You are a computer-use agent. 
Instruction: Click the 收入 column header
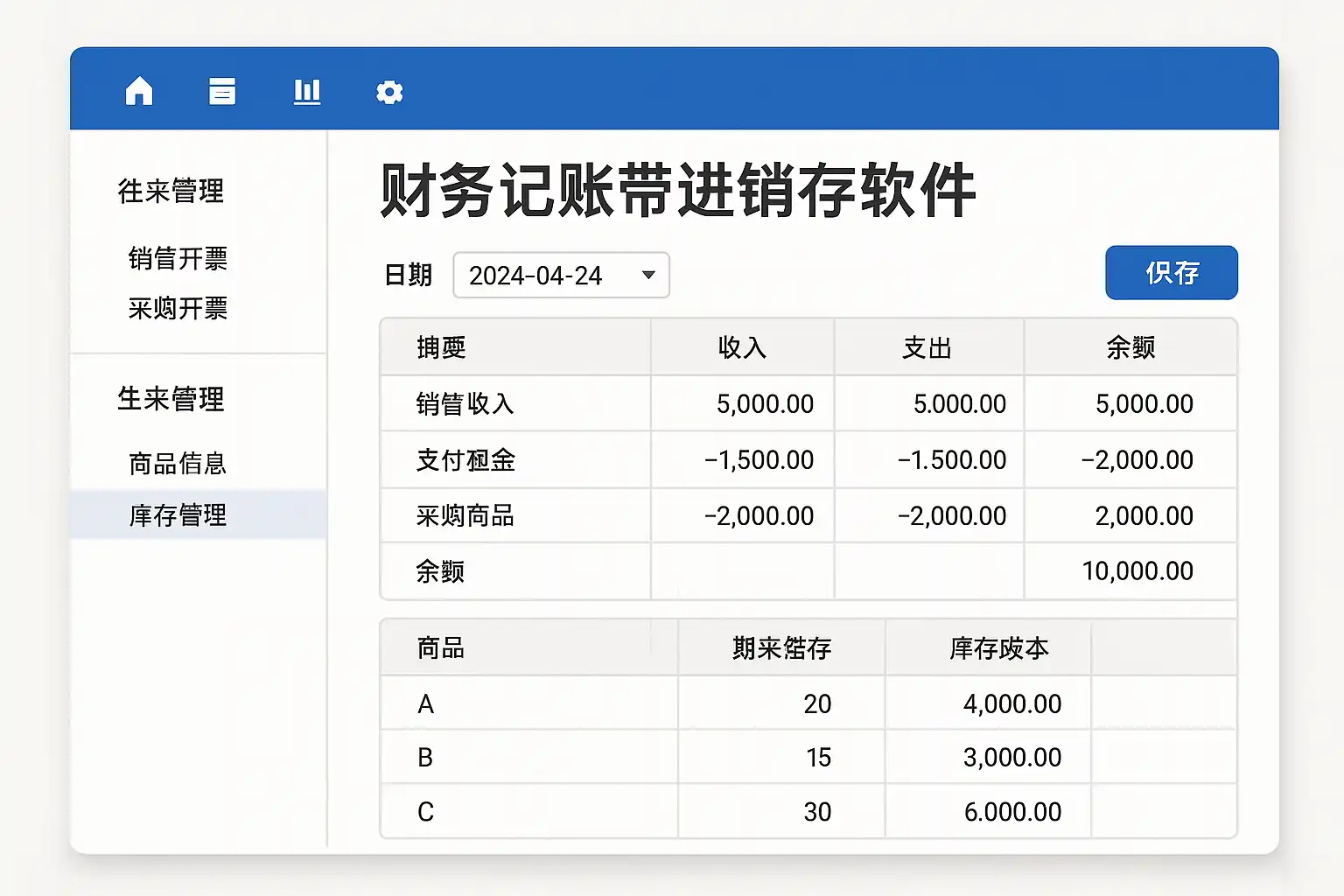click(742, 347)
